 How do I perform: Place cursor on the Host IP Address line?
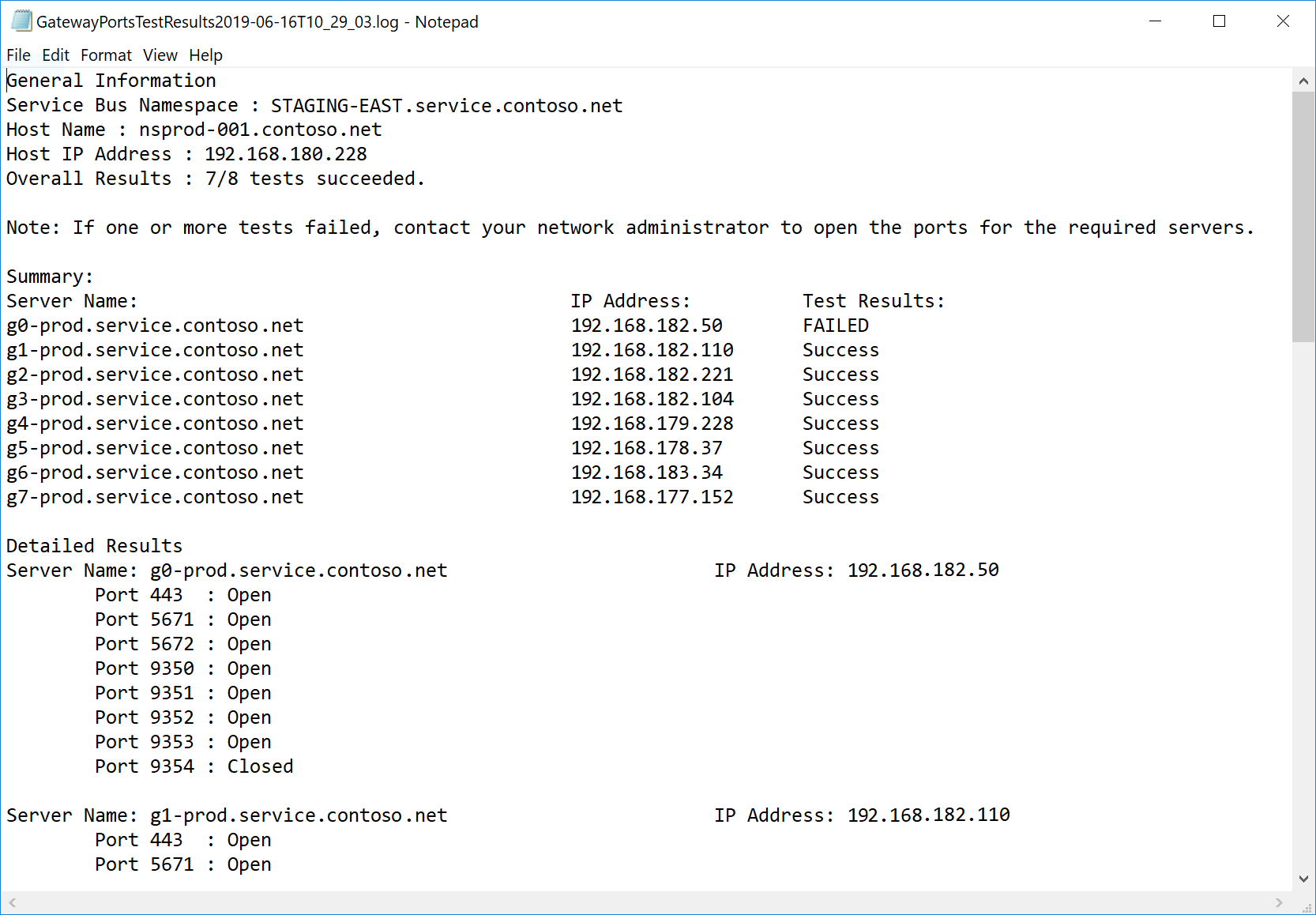(x=185, y=153)
